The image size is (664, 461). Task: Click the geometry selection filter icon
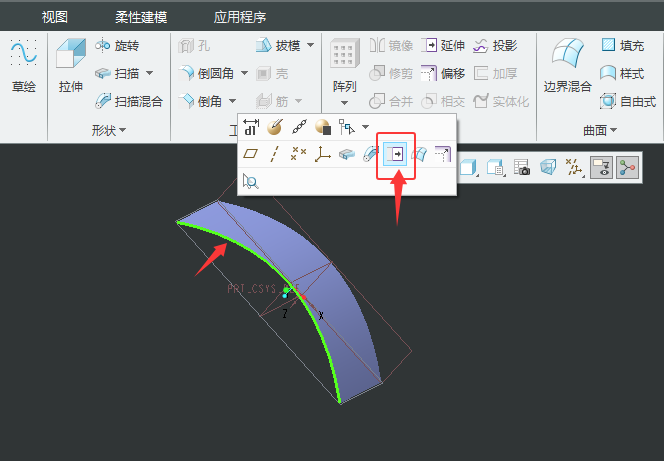coord(347,127)
